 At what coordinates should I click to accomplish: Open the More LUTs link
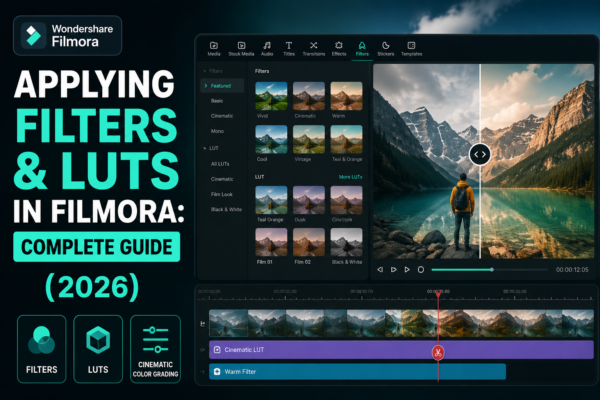[x=351, y=177]
